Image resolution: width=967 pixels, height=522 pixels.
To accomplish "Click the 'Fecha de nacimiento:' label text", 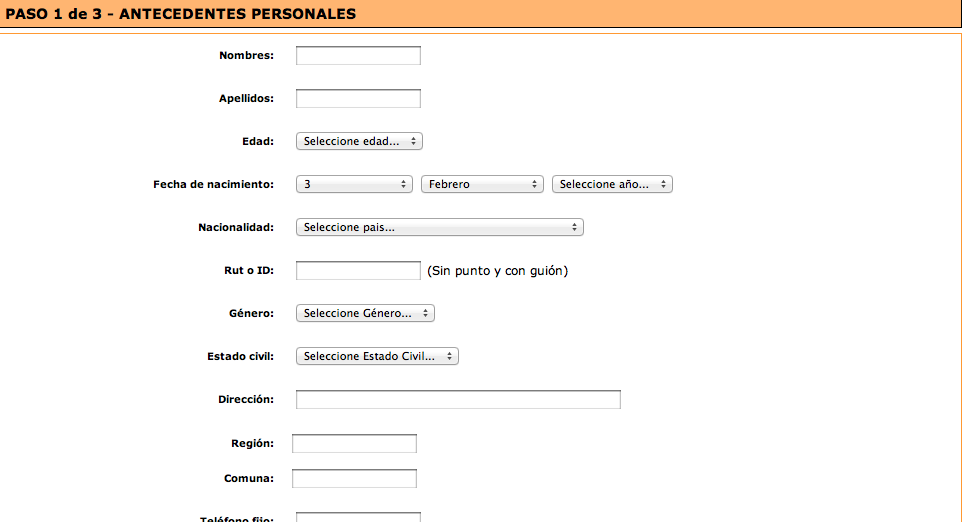I will [x=213, y=184].
